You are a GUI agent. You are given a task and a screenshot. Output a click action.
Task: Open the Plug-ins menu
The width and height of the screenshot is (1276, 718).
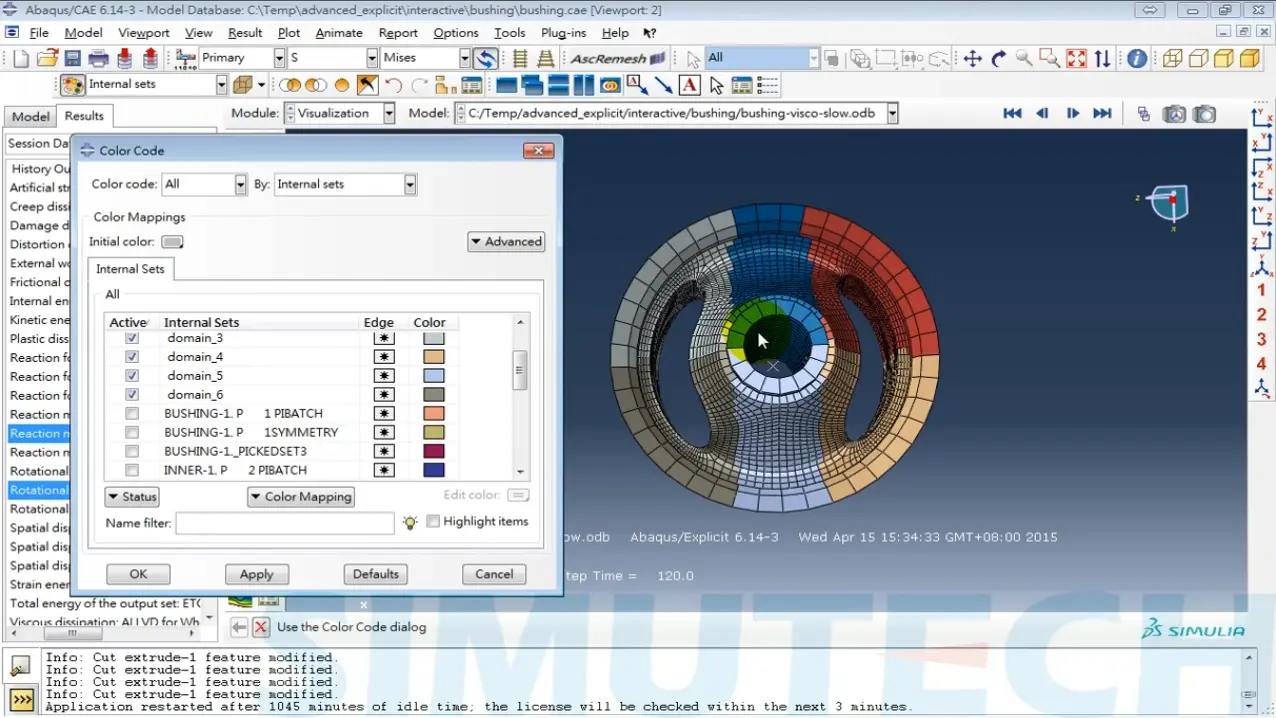coord(563,33)
